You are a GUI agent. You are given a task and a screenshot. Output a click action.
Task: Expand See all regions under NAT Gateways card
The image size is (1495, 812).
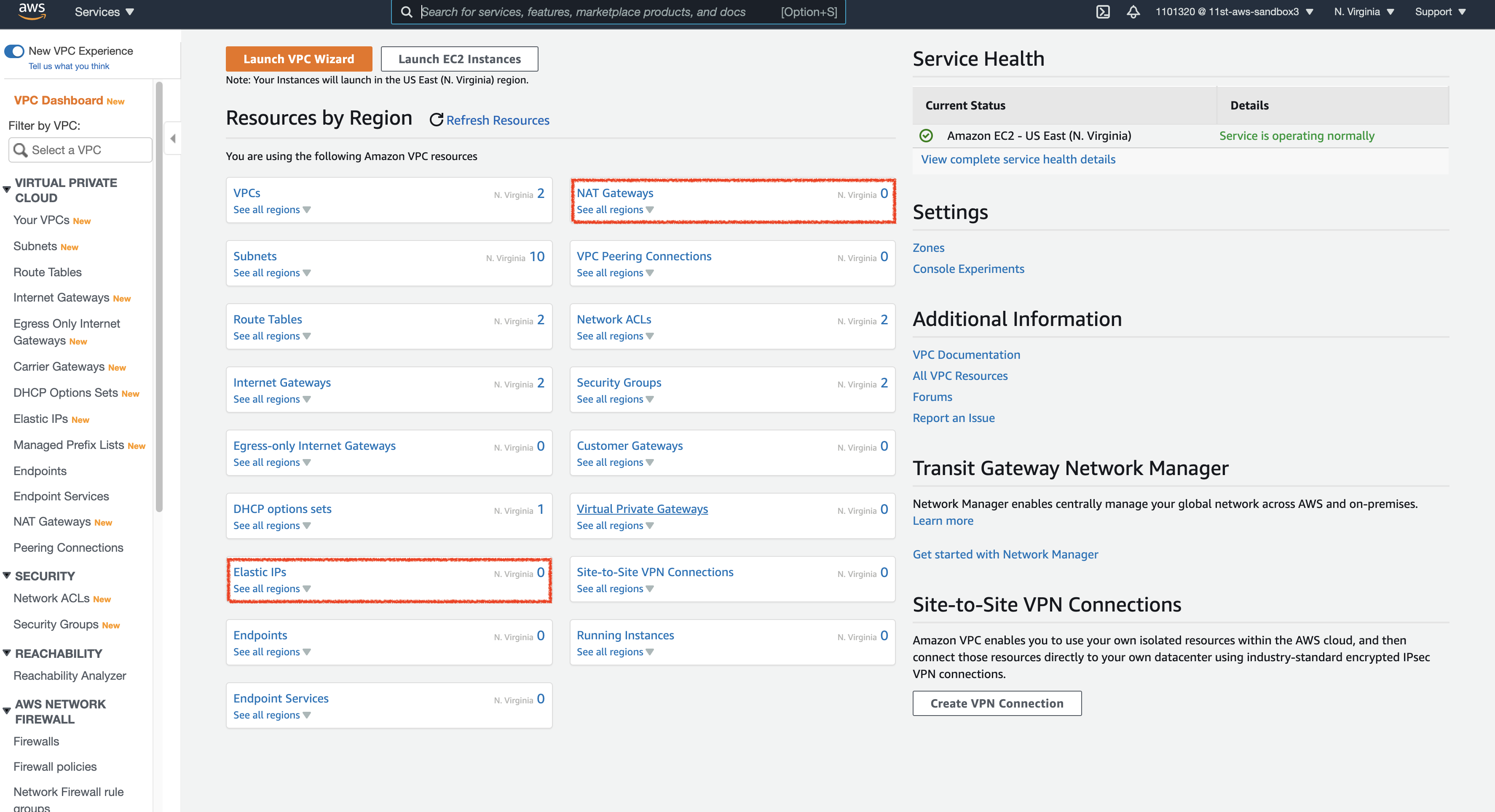pyautogui.click(x=615, y=209)
